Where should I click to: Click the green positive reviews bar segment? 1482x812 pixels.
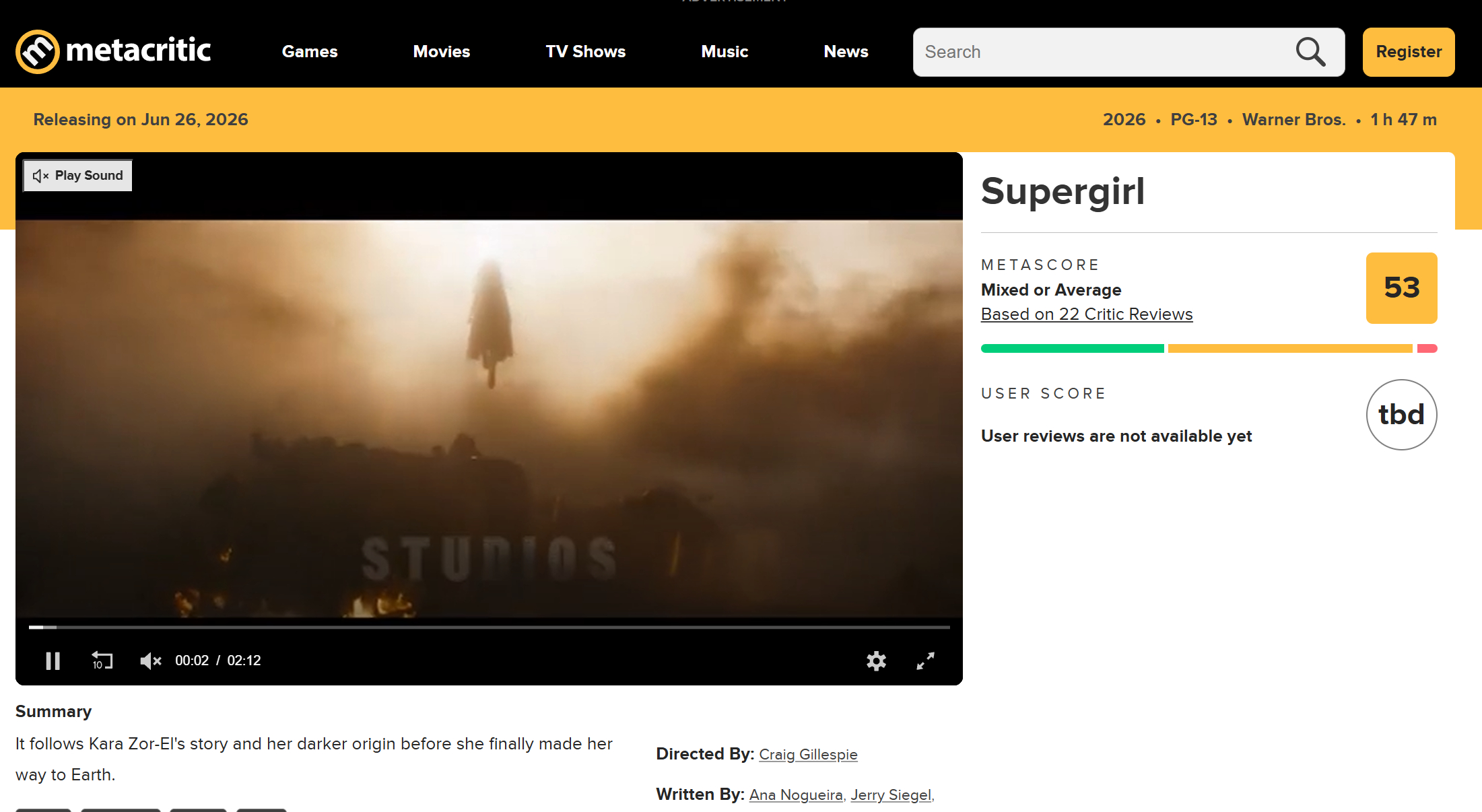1073,349
